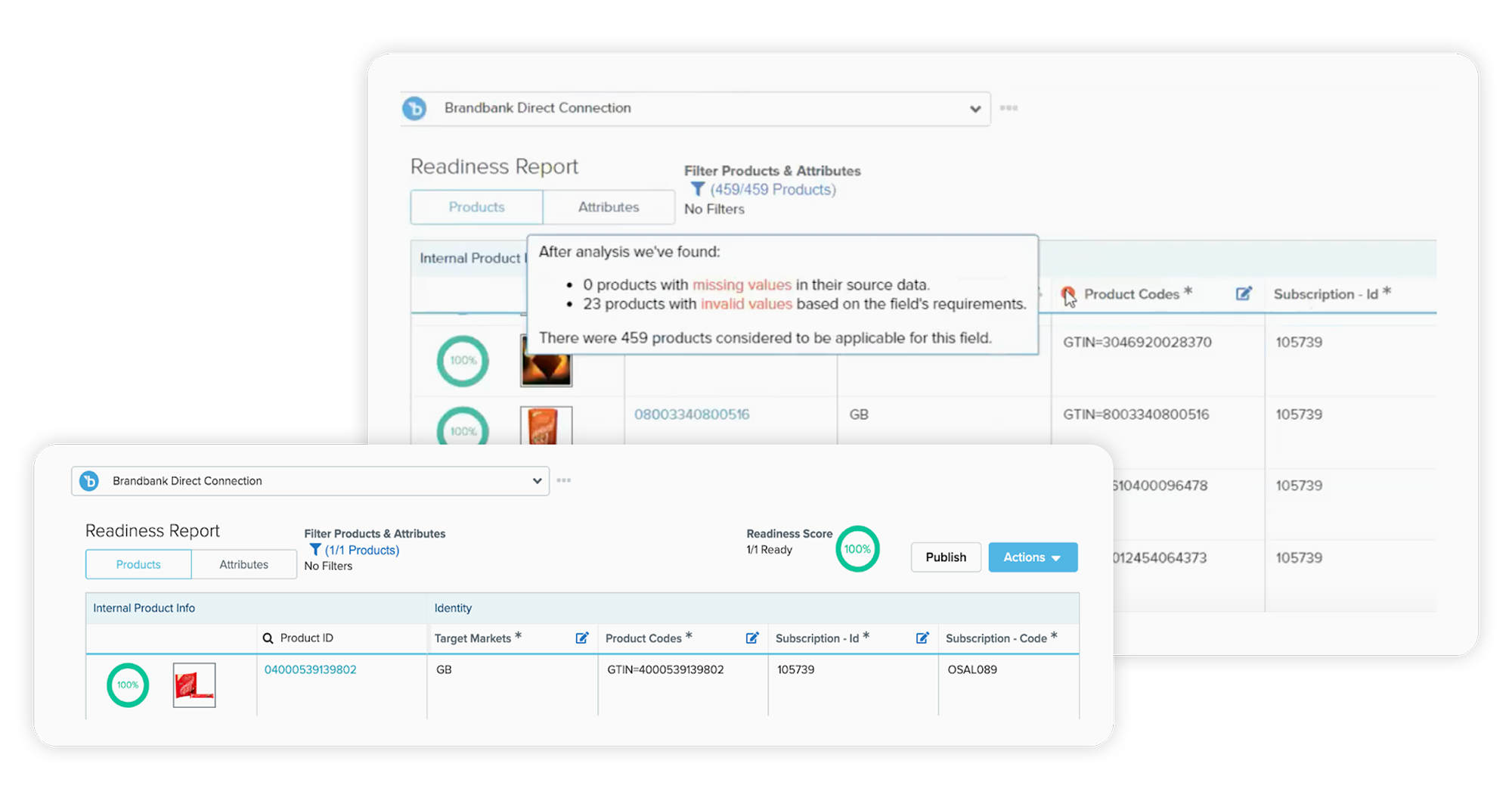Click the 1/1 Ready status text
This screenshot has height=804, width=1512.
pyautogui.click(x=769, y=550)
